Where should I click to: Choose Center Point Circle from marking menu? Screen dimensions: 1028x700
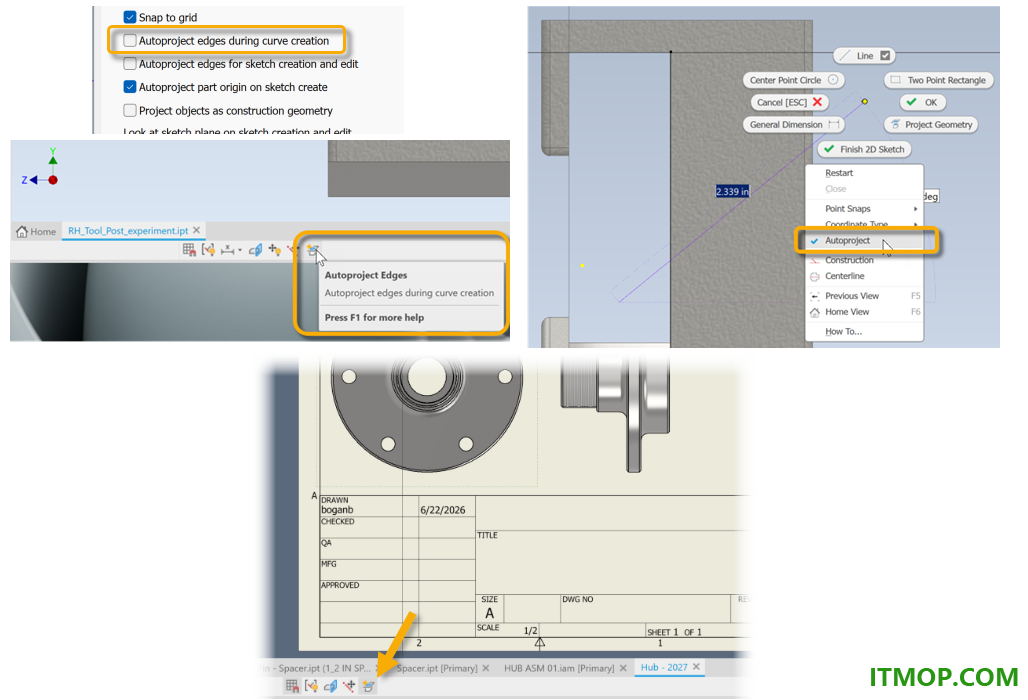(x=793, y=80)
